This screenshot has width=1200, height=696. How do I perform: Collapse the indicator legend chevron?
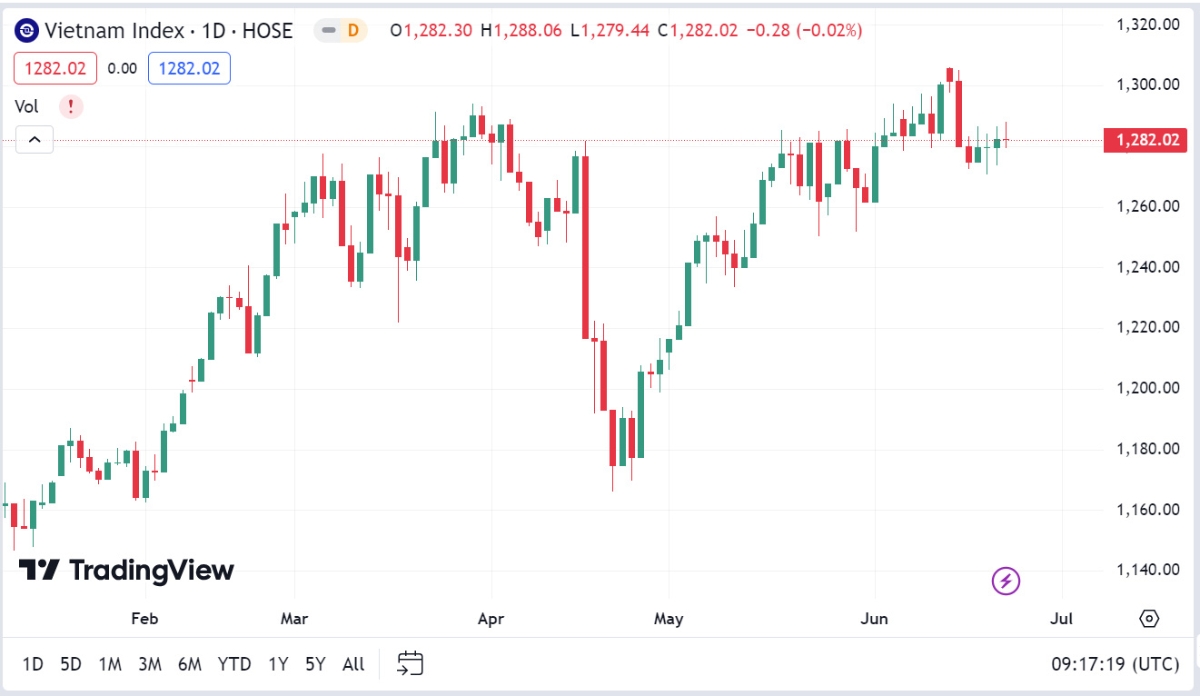[34, 140]
